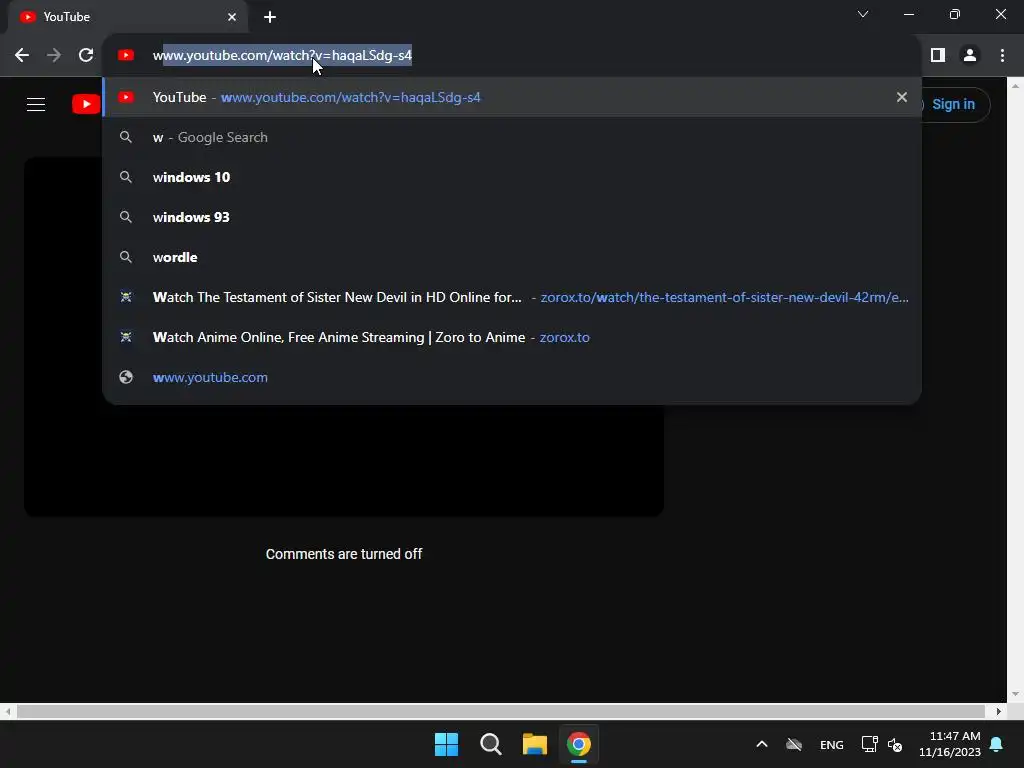The height and width of the screenshot is (768, 1024).
Task: Toggle the Chrome side panel
Action: (x=938, y=56)
